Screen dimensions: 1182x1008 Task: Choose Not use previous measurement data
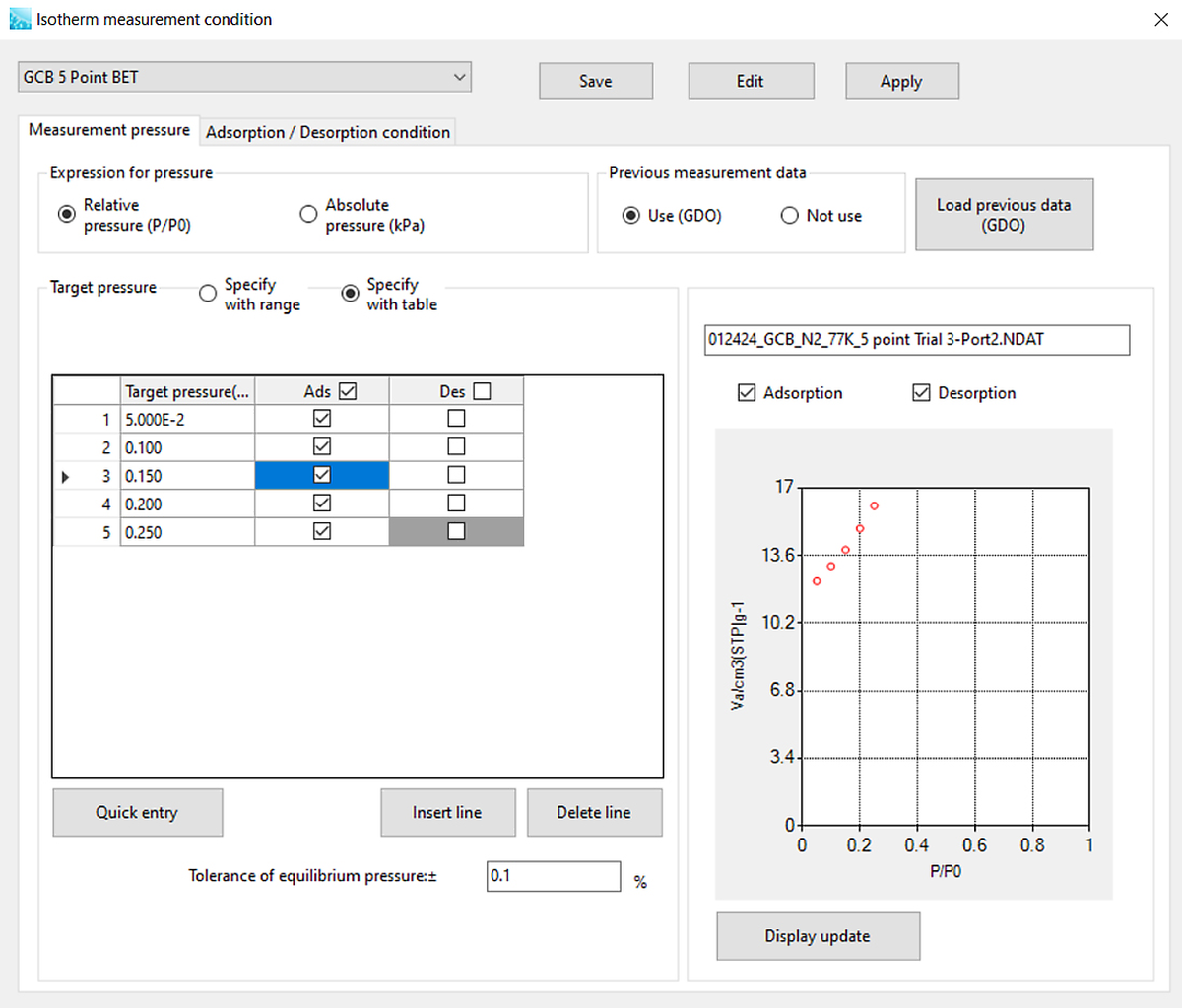(x=789, y=216)
